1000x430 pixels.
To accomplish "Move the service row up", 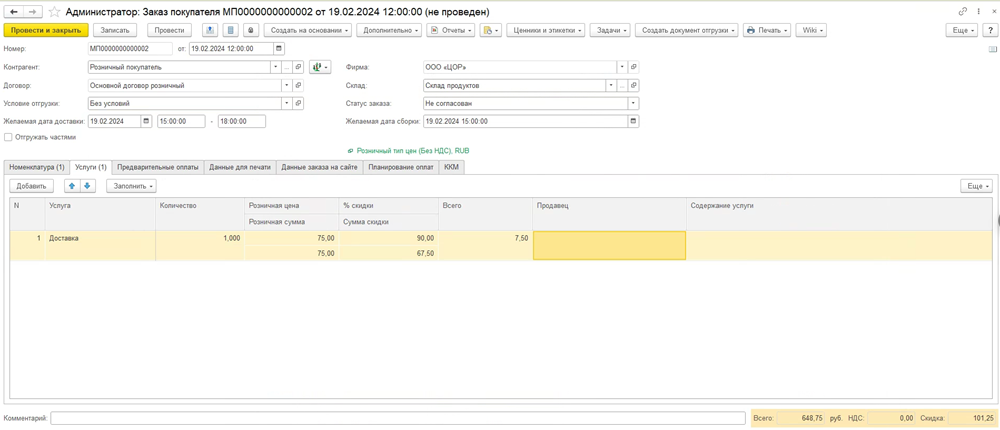I will tap(72, 186).
